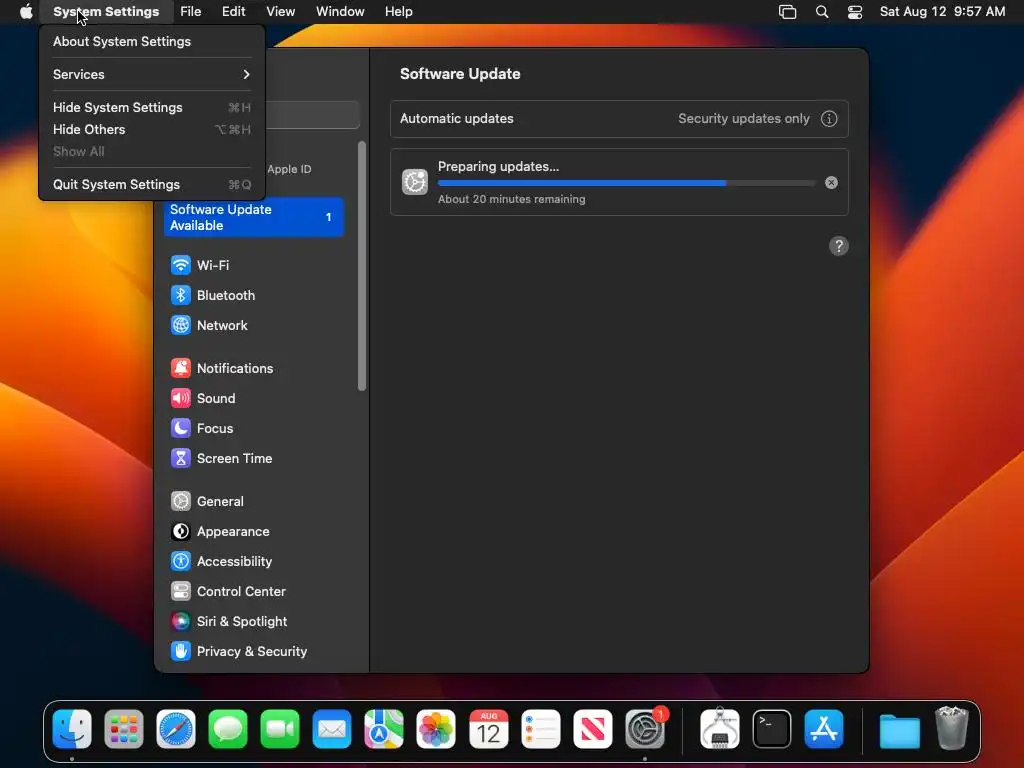Open Control Center in menu bar
The width and height of the screenshot is (1024, 768).
(855, 12)
